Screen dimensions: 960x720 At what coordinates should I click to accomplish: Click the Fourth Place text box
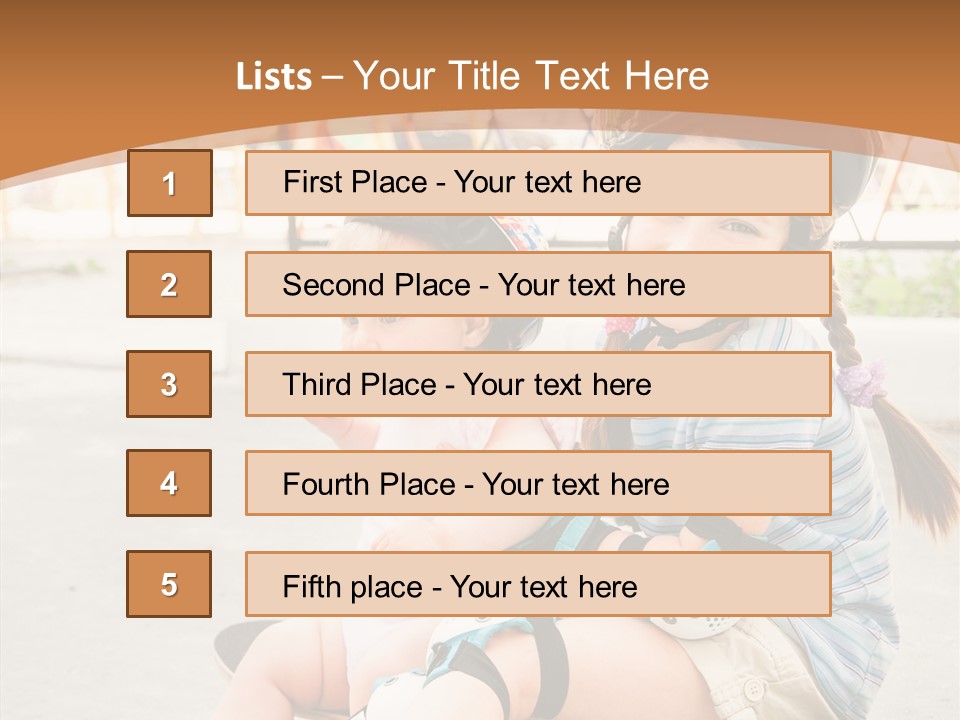pyautogui.click(x=538, y=483)
